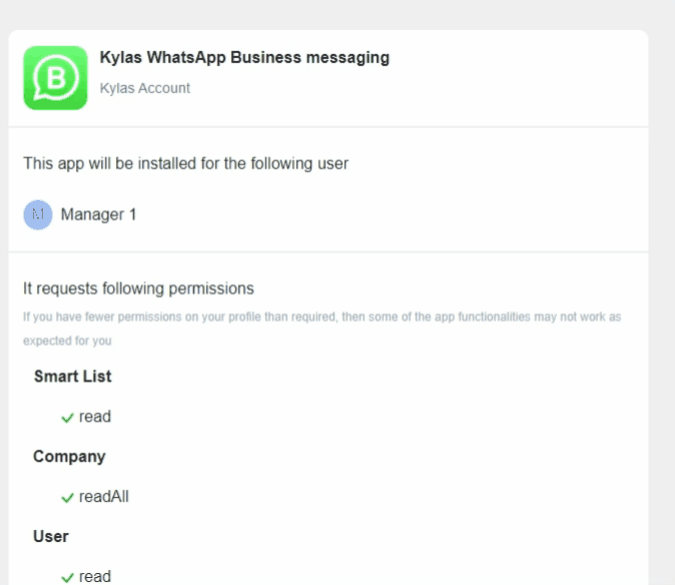Click the Manager 1 avatar circle

coord(38,215)
